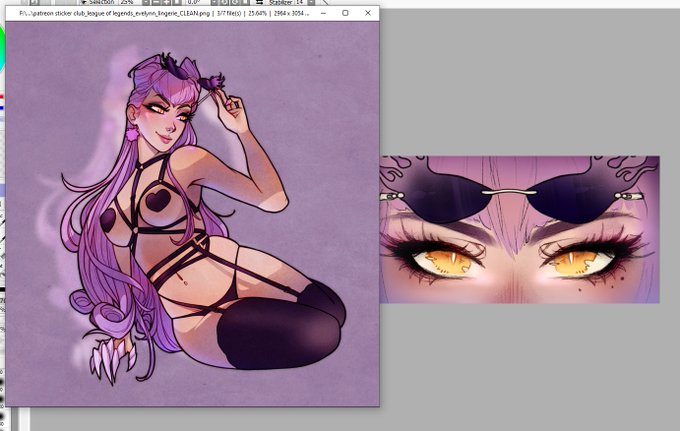Minimize the evelynn image viewer window
The height and width of the screenshot is (431, 680).
(x=323, y=13)
